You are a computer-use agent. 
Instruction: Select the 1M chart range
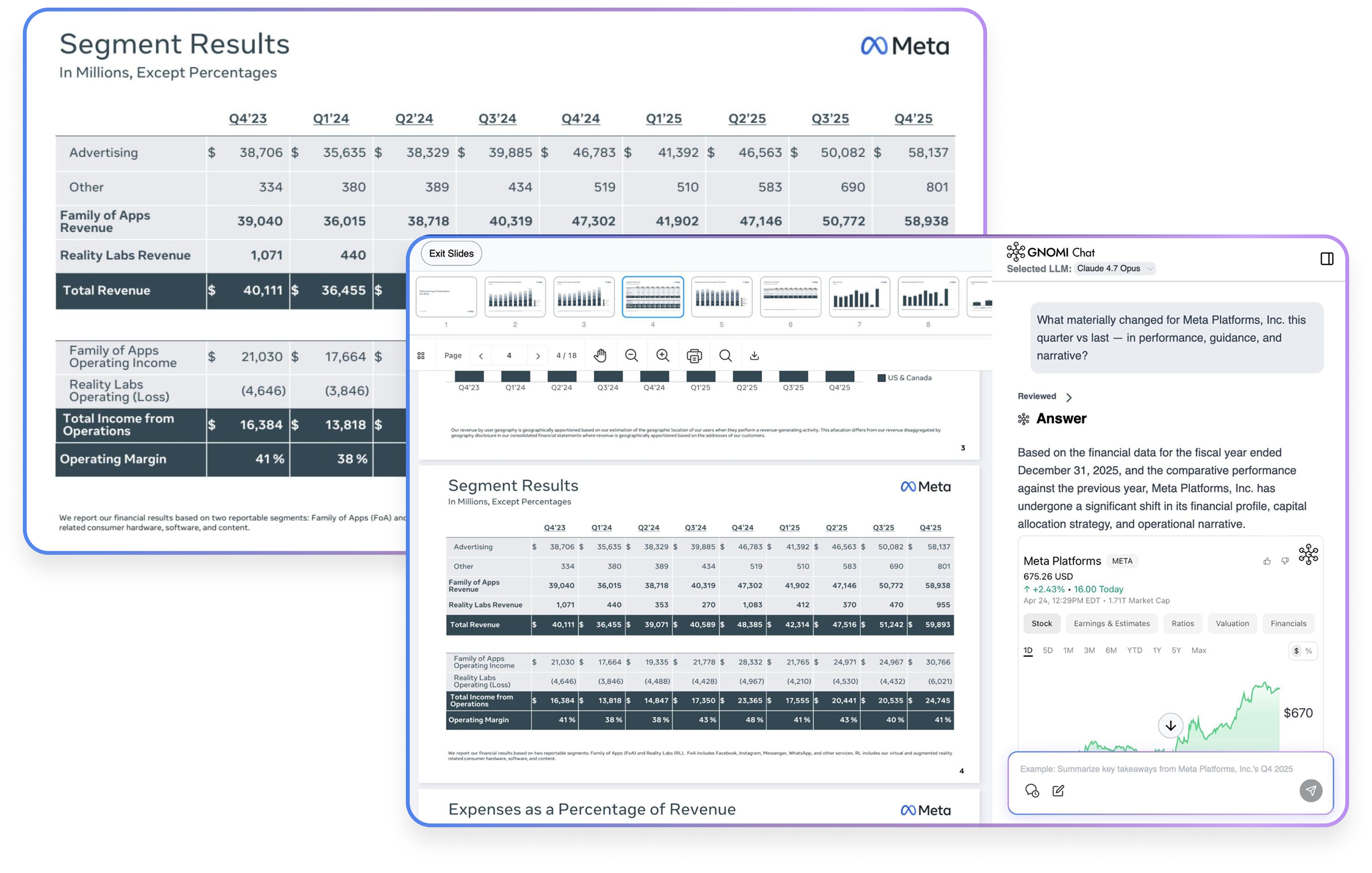pos(1068,650)
